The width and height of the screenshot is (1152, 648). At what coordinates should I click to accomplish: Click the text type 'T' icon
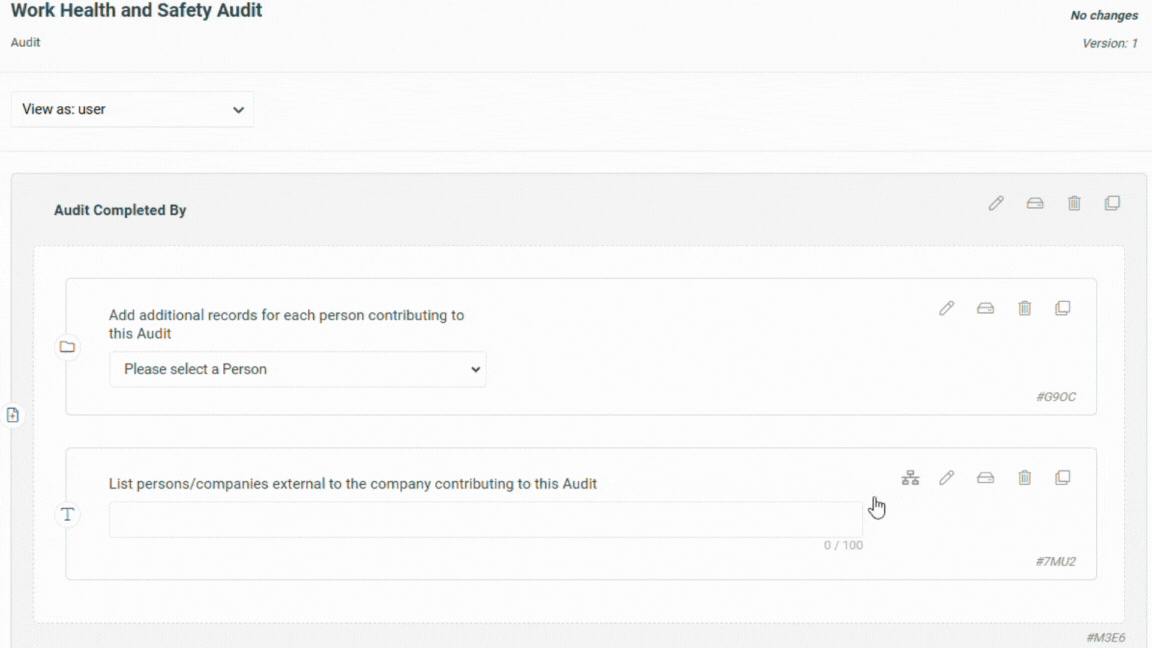click(67, 515)
